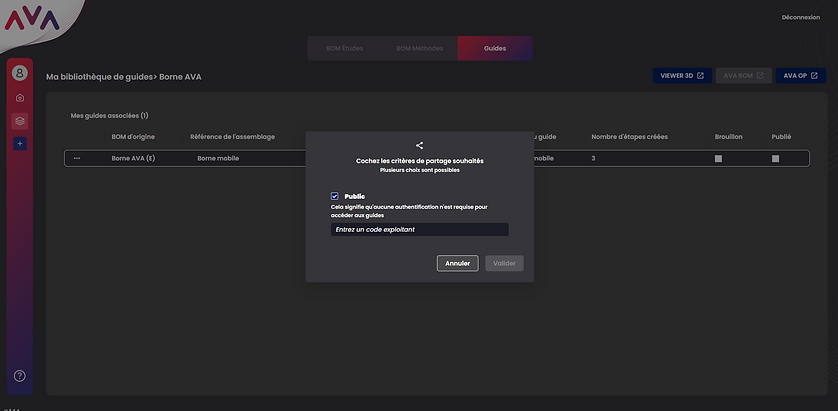Image resolution: width=838 pixels, height=411 pixels.
Task: Click Référence de l'assemblage column header
Action: point(232,137)
